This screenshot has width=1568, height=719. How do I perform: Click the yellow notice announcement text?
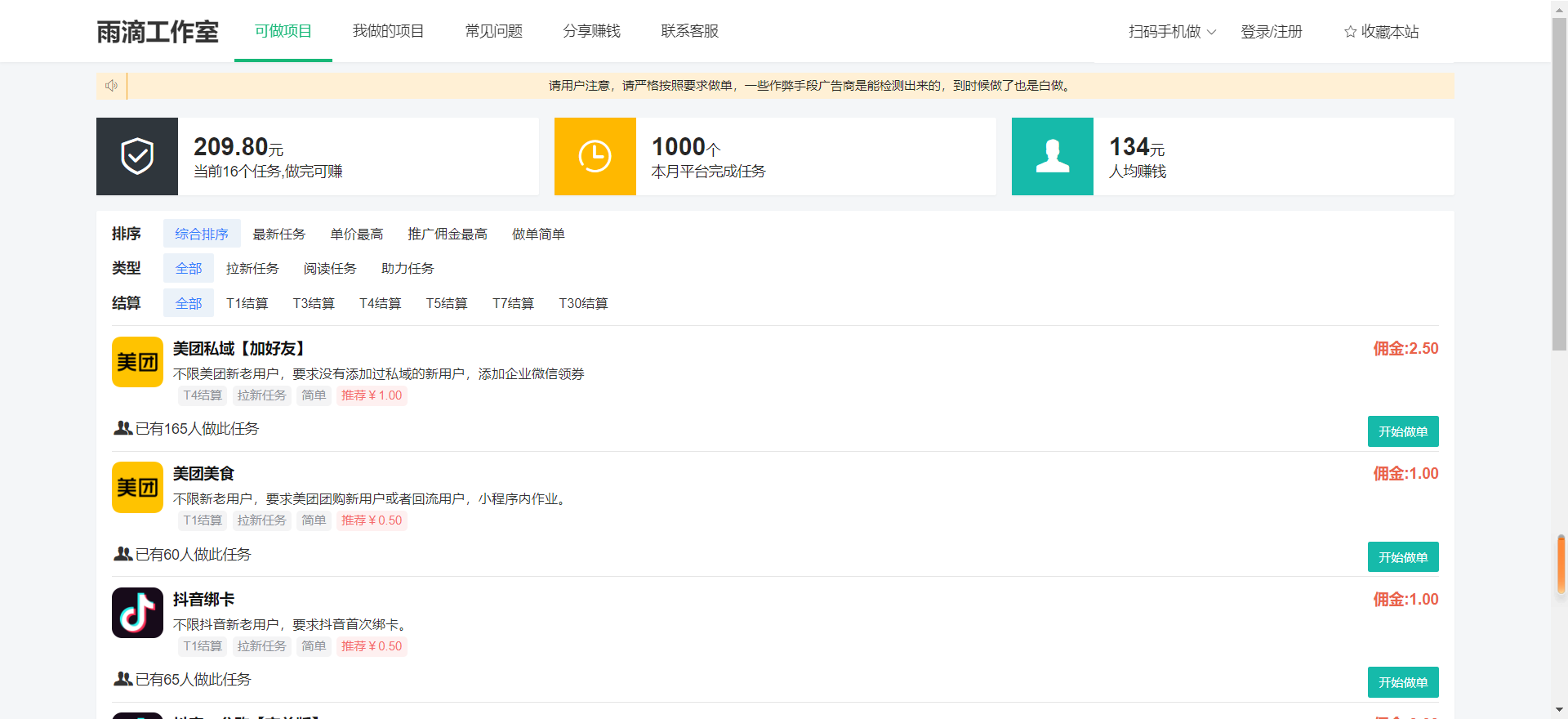pos(809,86)
